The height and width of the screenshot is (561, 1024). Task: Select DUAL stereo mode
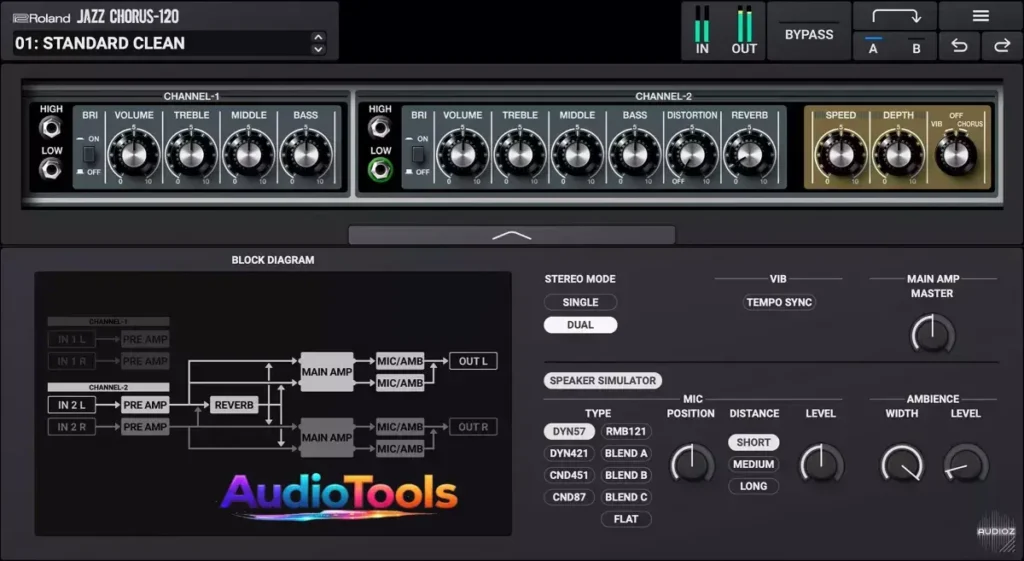[580, 325]
